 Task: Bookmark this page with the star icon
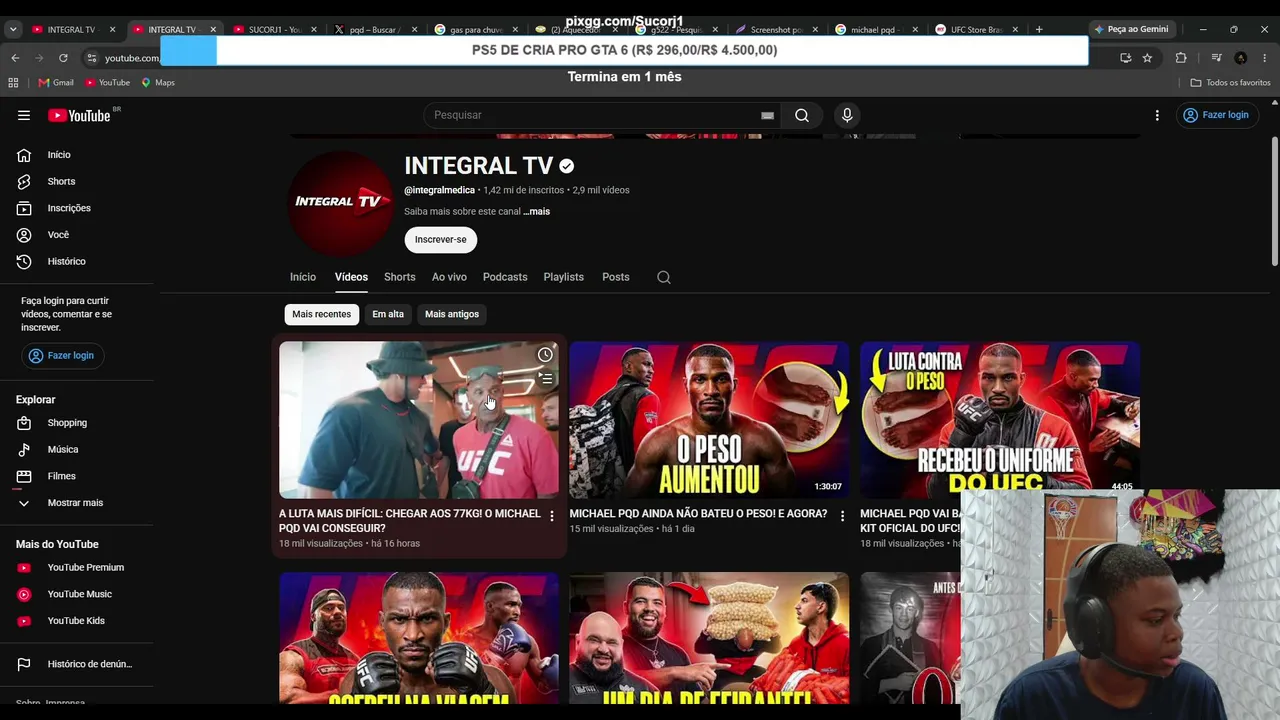1147,58
